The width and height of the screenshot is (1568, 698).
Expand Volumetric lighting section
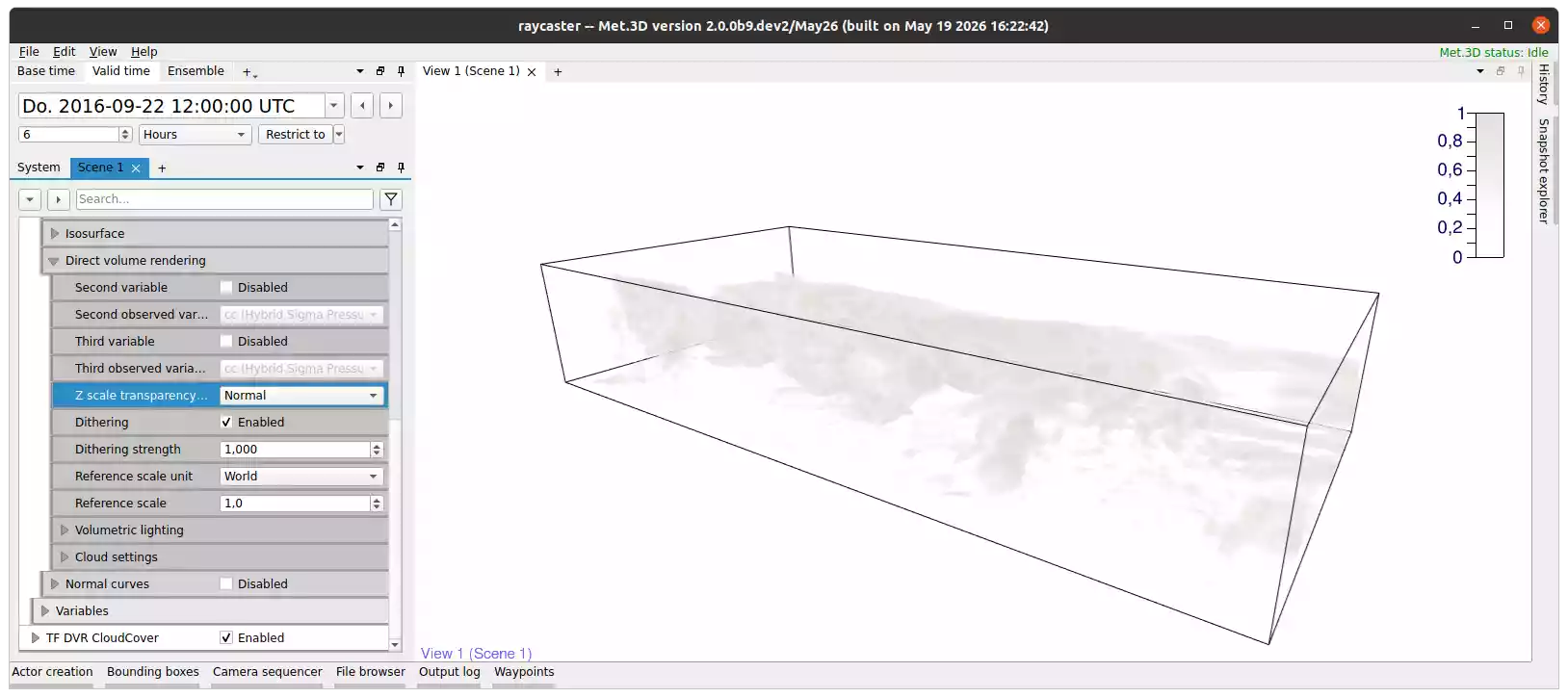(x=65, y=530)
